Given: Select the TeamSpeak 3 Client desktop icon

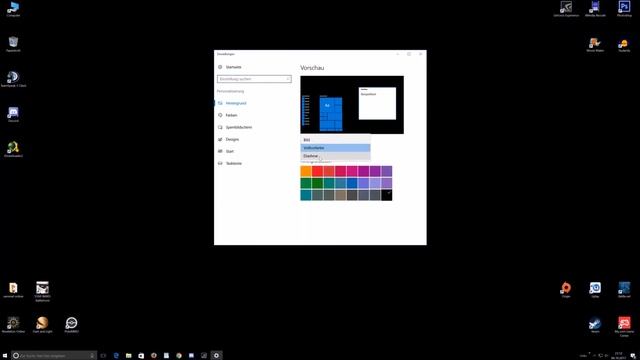Looking at the screenshot, I should (x=13, y=79).
